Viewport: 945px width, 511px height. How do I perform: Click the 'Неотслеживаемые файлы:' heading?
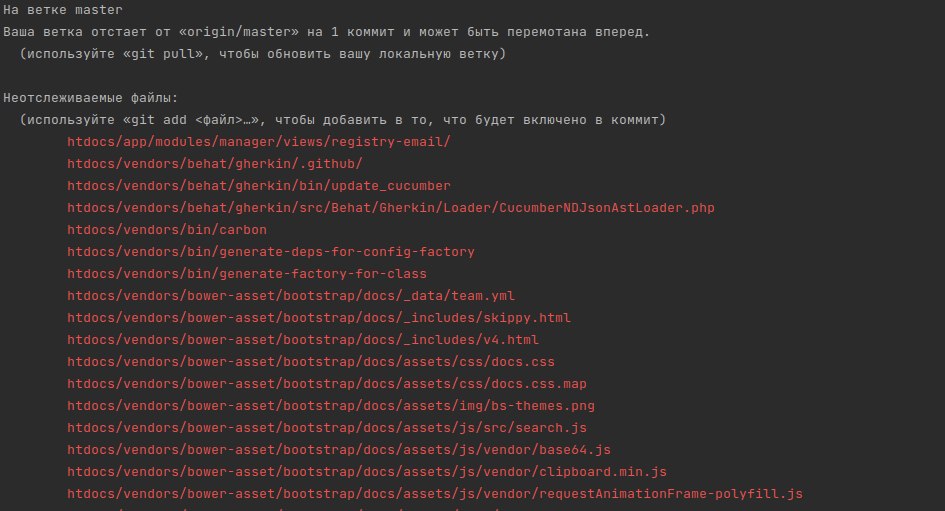click(x=90, y=98)
